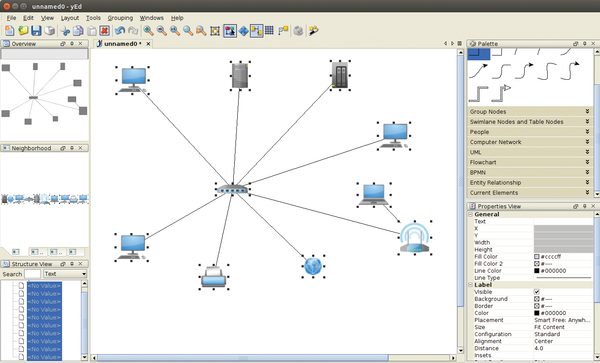Click the Open file folder icon
Image resolution: width=600 pixels, height=363 pixels.
coord(23,31)
